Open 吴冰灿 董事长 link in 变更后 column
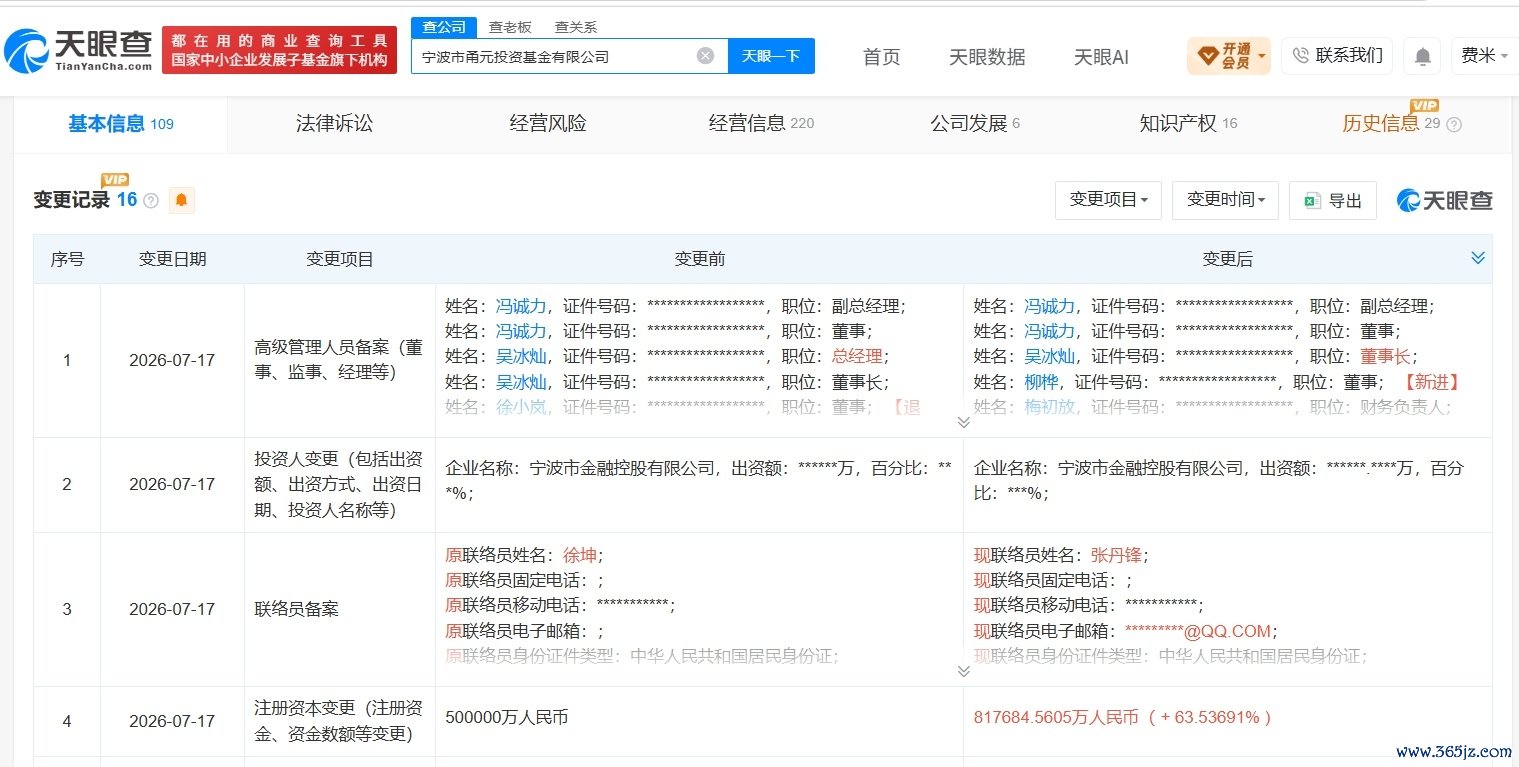The width and height of the screenshot is (1519, 767). [1049, 356]
